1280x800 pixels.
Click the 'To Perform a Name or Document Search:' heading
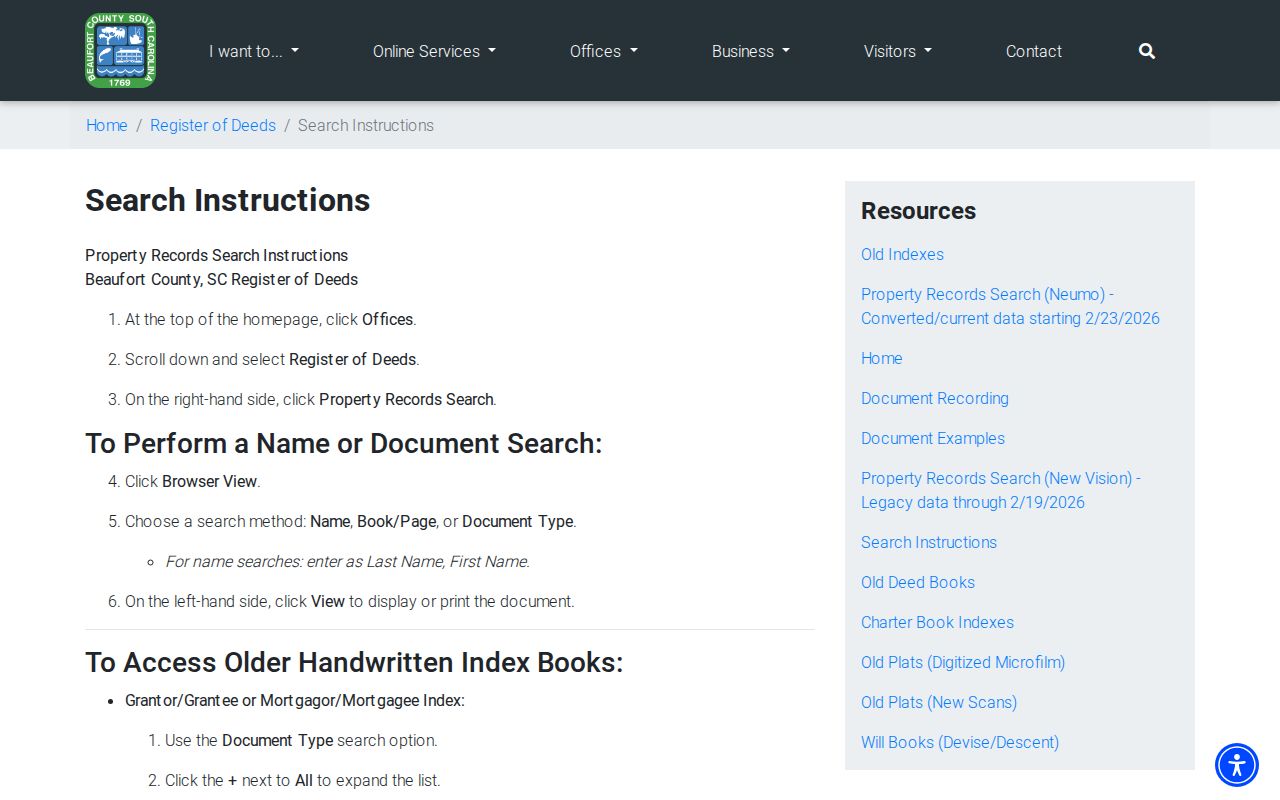(344, 443)
